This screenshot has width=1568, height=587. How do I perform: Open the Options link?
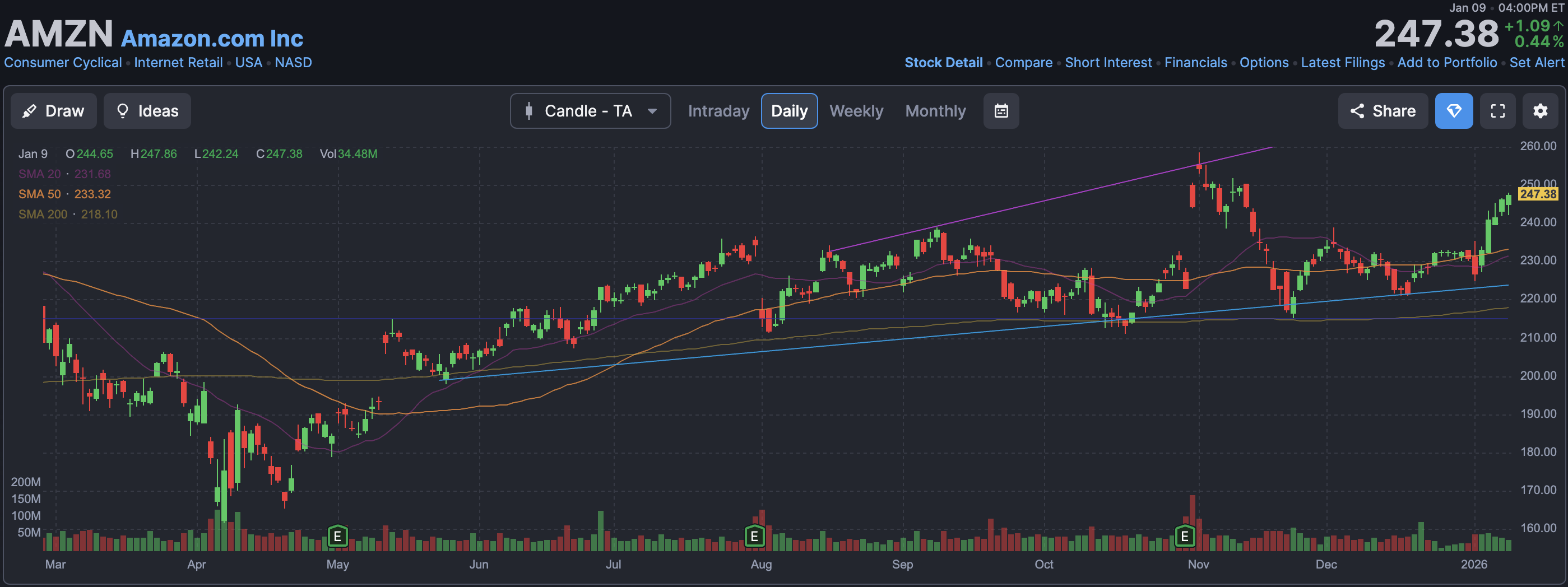coord(1264,63)
